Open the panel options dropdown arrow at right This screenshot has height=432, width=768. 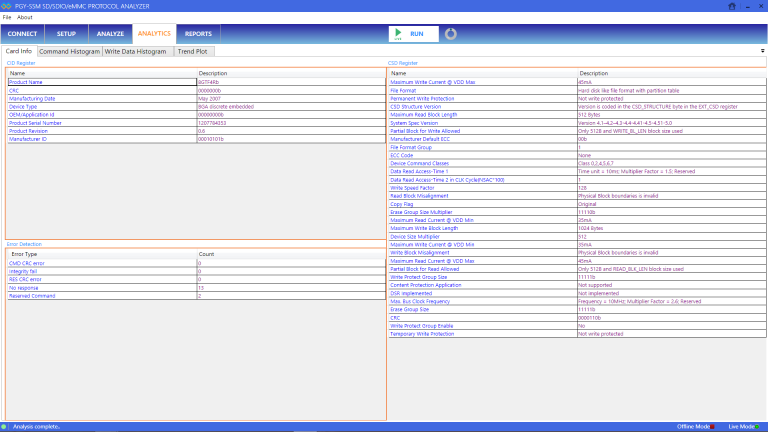(763, 51)
